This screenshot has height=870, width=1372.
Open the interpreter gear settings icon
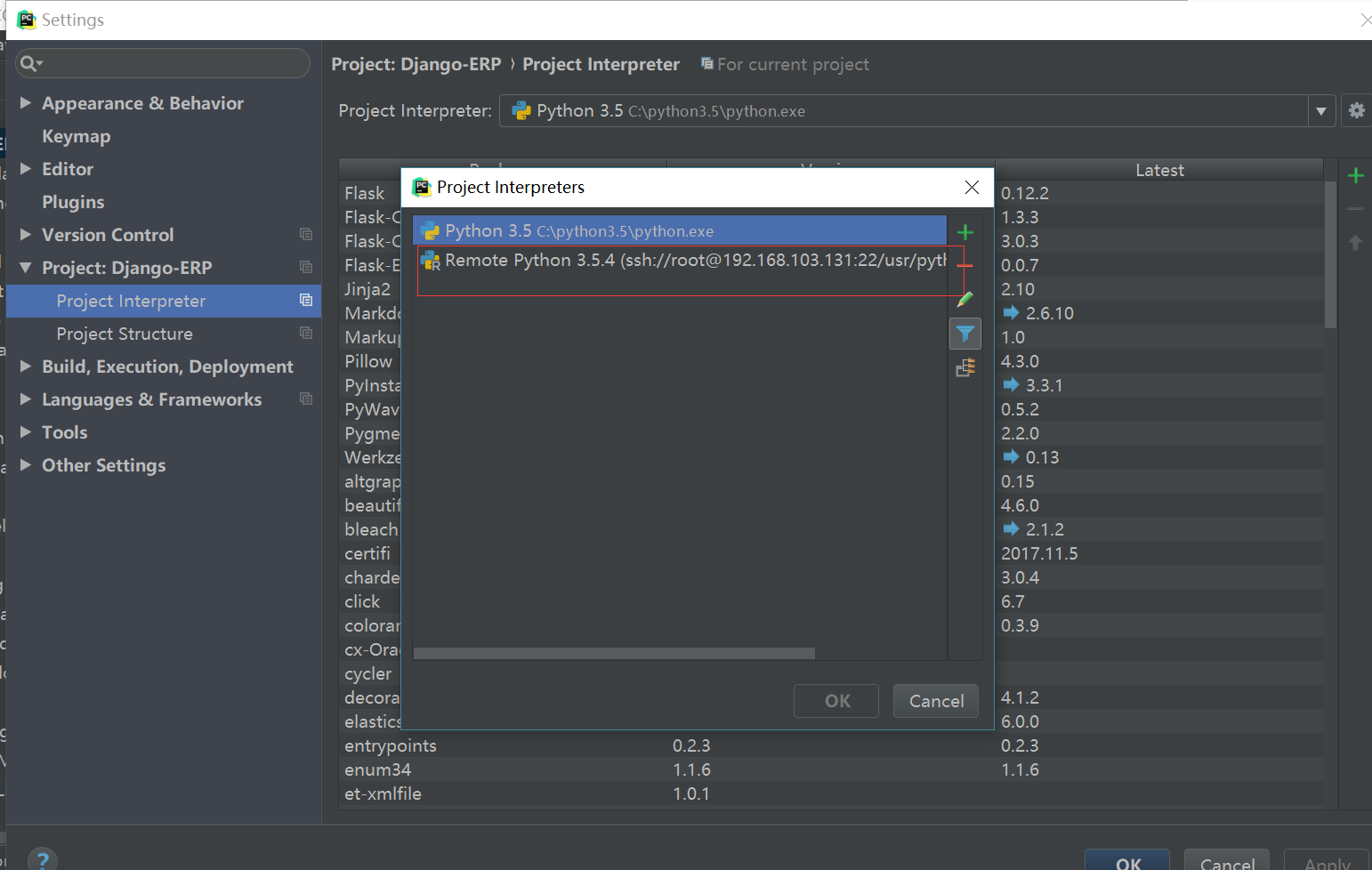pos(1356,110)
